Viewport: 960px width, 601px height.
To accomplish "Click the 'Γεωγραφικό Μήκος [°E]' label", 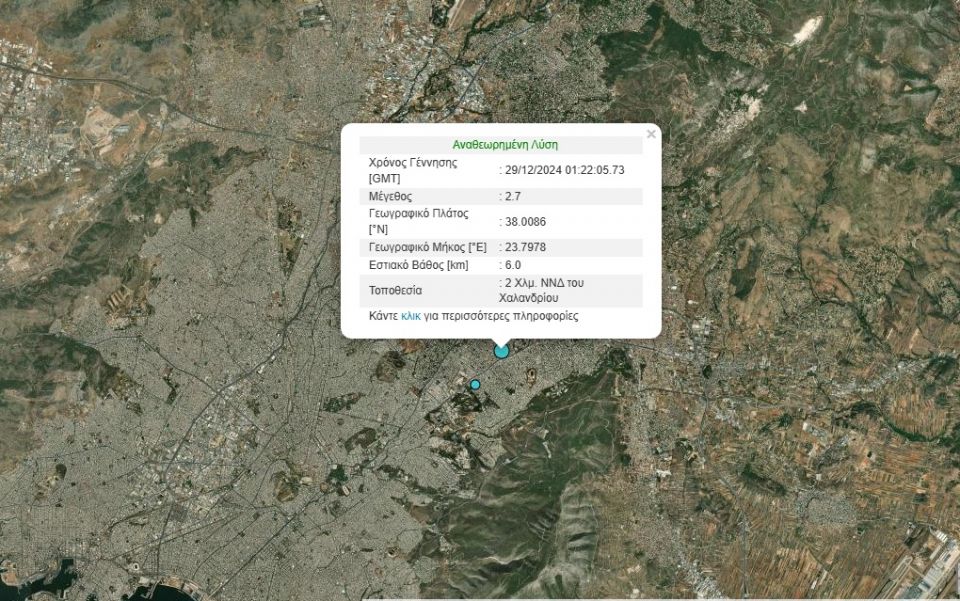I will click(x=427, y=247).
